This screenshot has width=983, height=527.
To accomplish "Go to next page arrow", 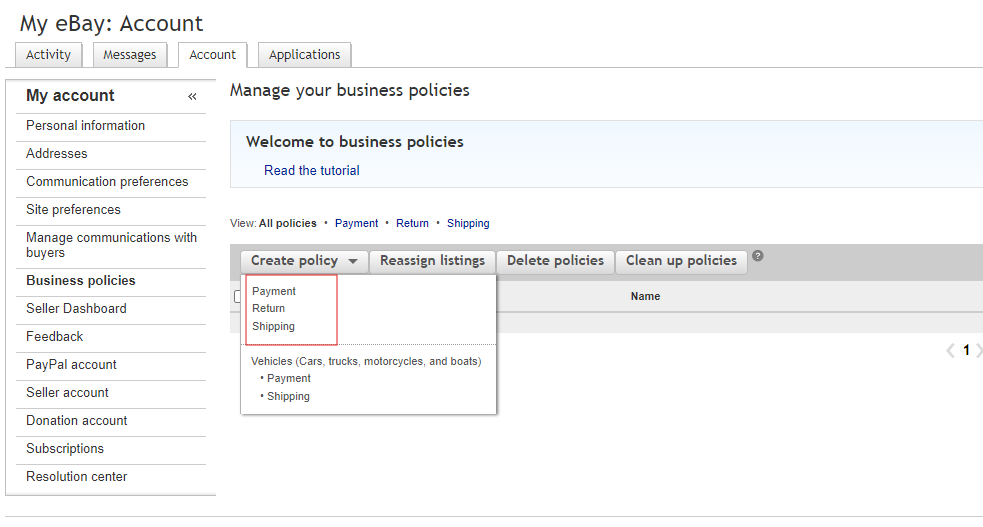I will (979, 350).
